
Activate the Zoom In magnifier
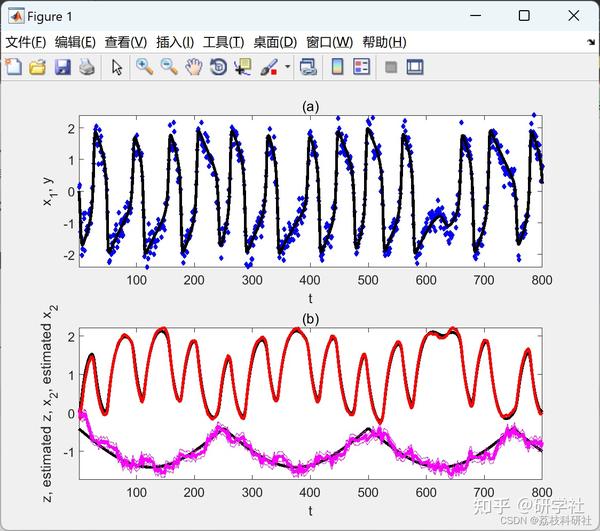point(145,67)
